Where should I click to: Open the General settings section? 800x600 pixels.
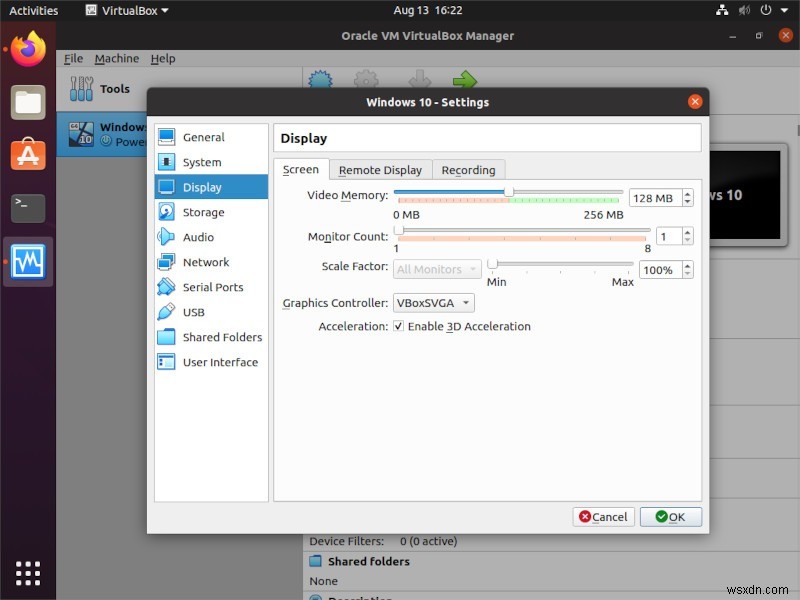click(x=206, y=137)
